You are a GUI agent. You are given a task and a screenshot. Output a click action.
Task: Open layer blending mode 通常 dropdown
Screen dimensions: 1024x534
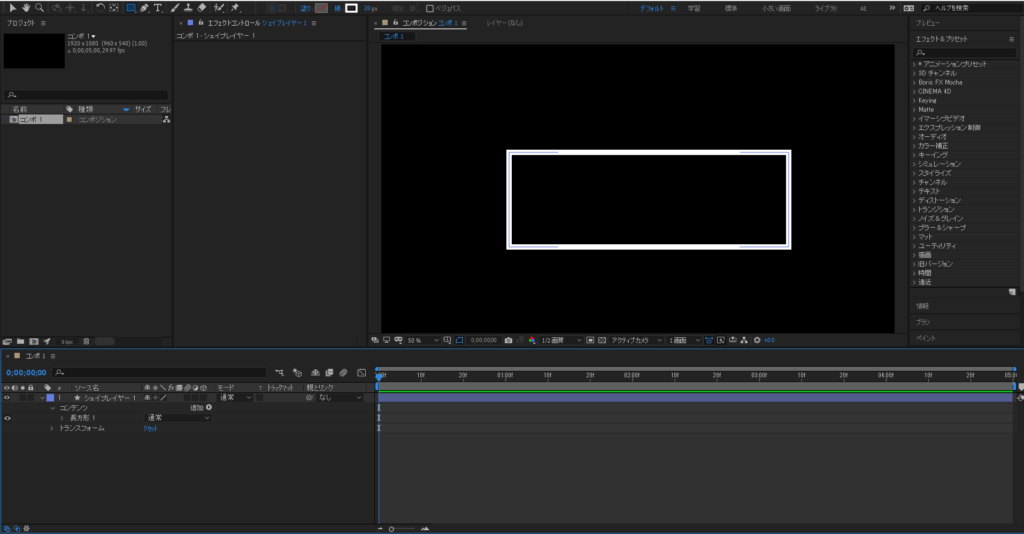tap(234, 398)
